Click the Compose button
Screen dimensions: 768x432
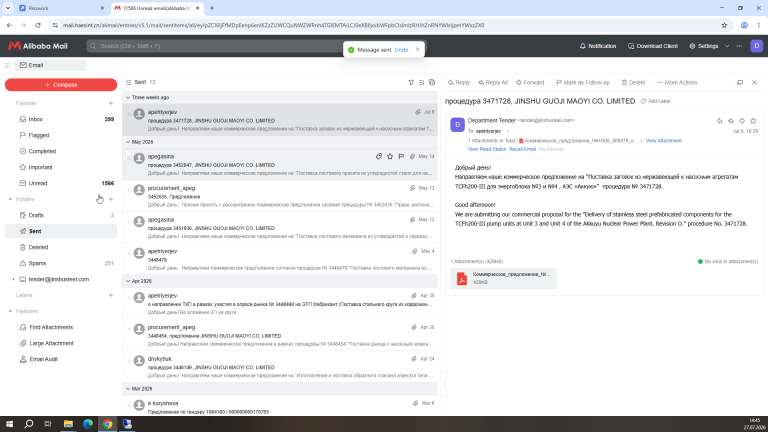[x=61, y=85]
